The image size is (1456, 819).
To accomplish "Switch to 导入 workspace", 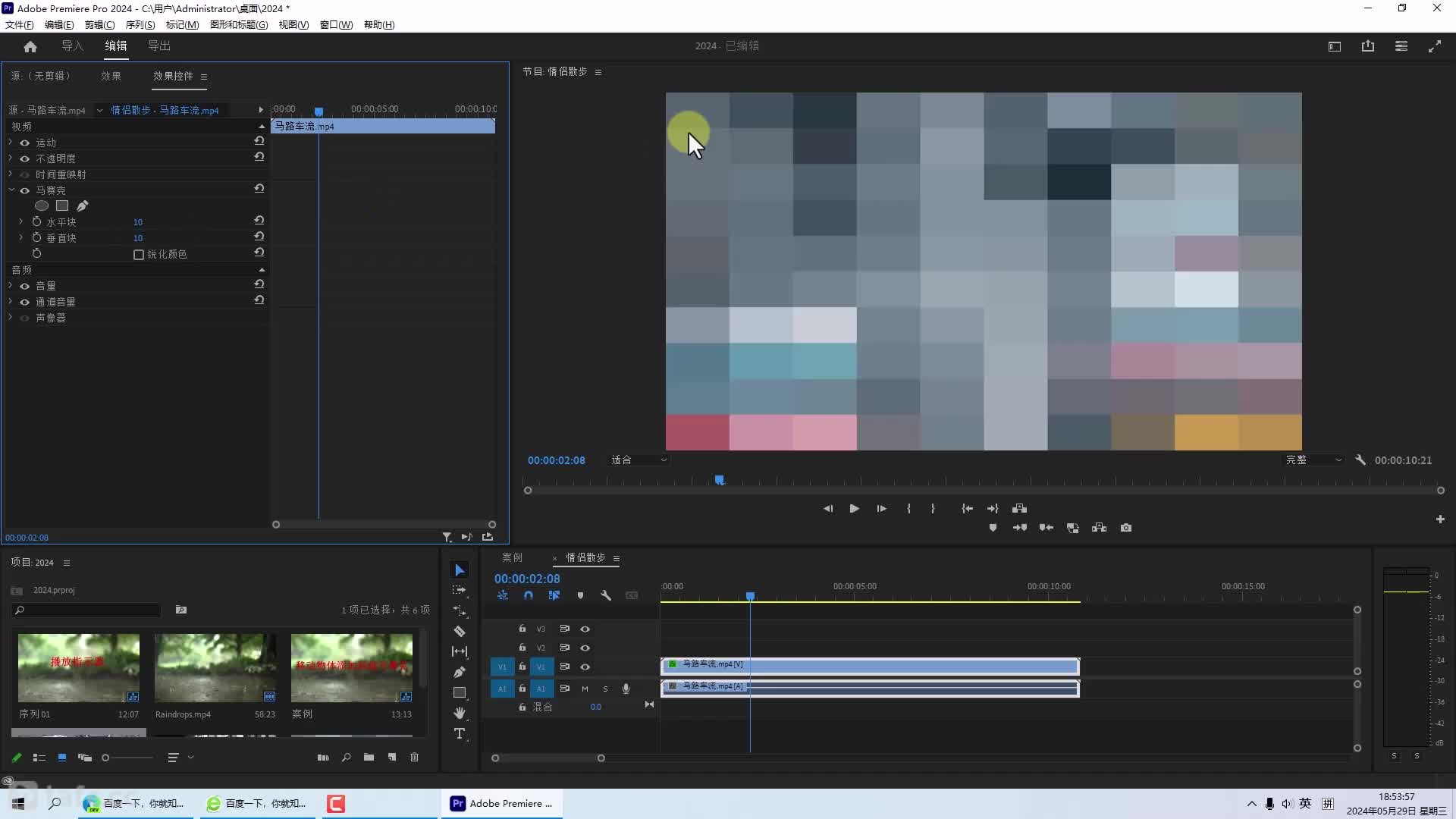I will click(72, 46).
